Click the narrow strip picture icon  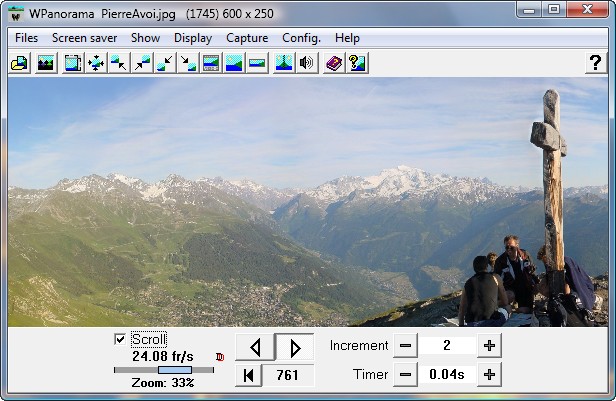tap(257, 63)
